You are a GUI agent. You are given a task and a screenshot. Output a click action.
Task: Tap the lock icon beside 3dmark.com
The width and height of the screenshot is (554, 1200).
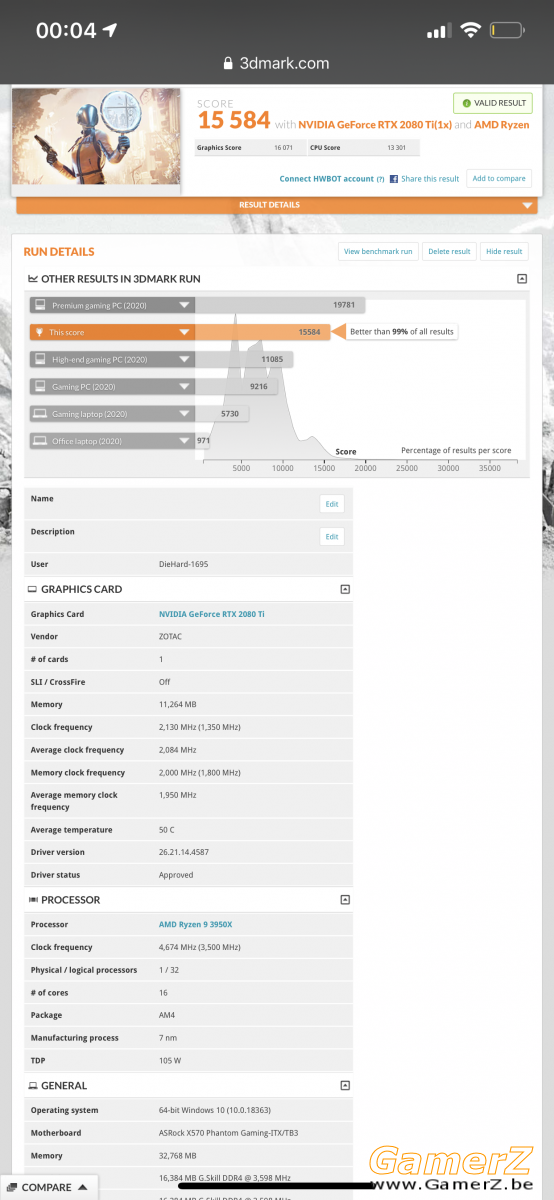click(229, 62)
